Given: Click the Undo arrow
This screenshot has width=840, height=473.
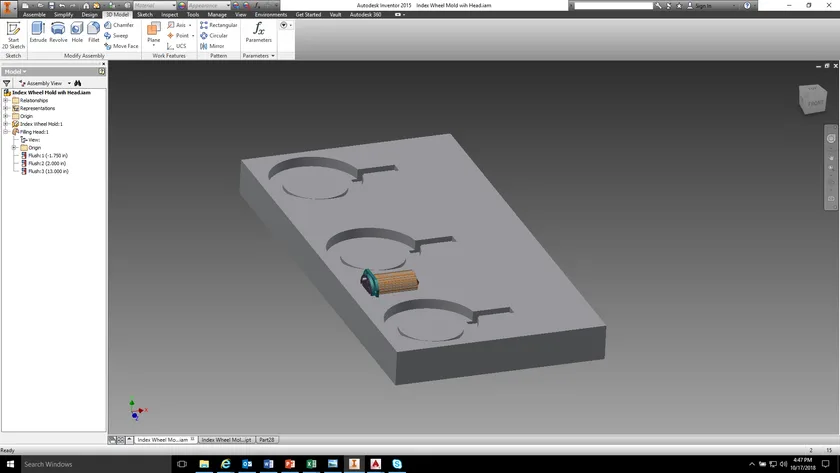Looking at the screenshot, I should tap(62, 5).
